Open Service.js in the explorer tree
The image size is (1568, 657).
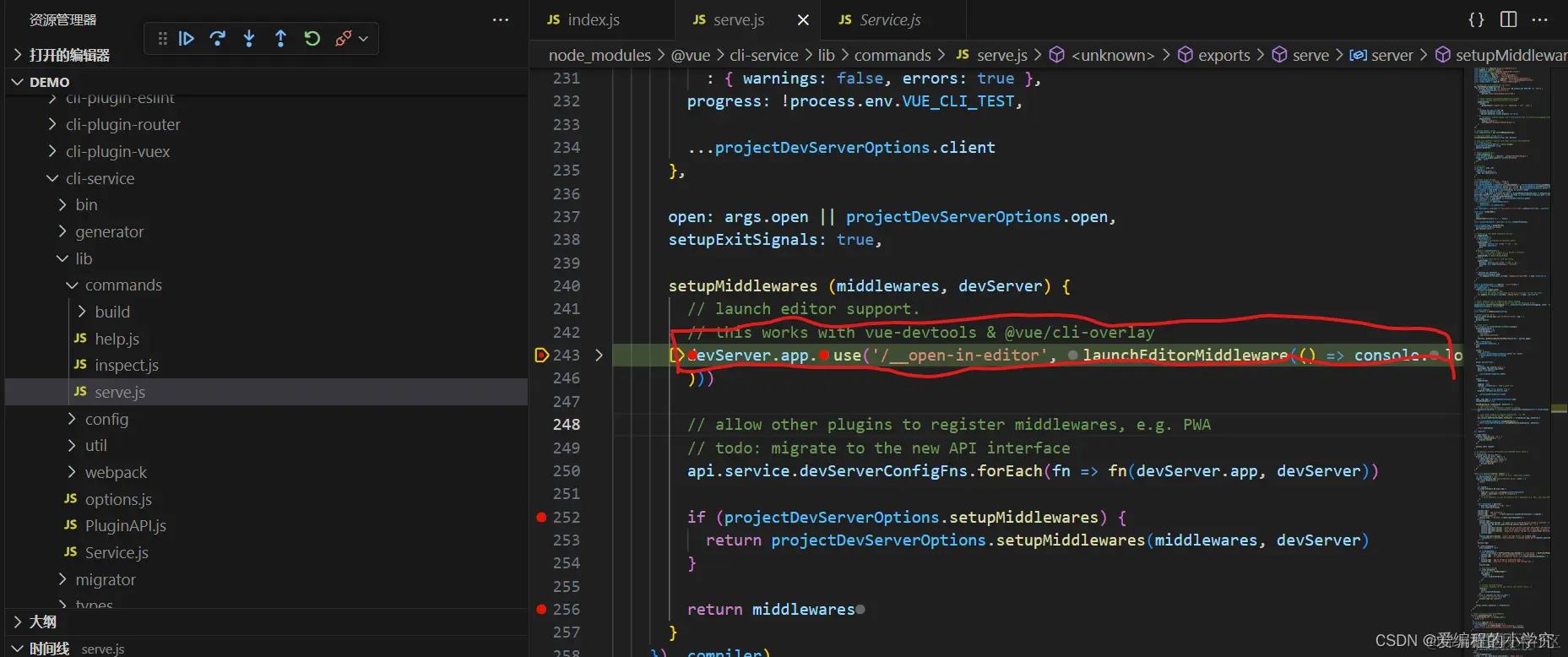[117, 553]
